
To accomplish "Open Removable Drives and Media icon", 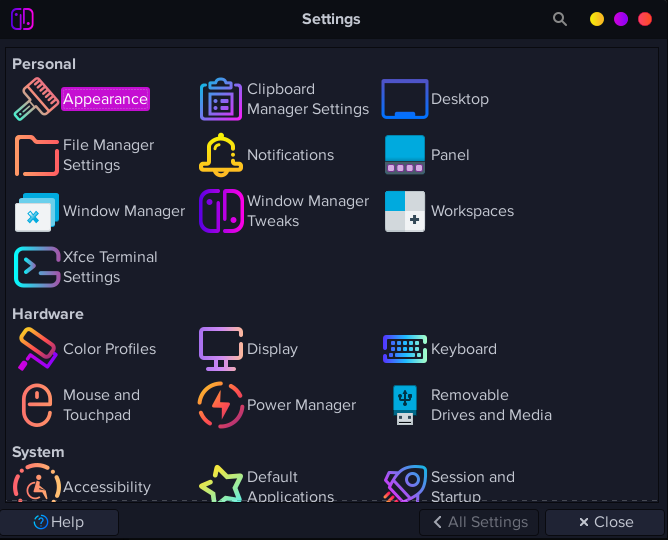I will pyautogui.click(x=405, y=405).
